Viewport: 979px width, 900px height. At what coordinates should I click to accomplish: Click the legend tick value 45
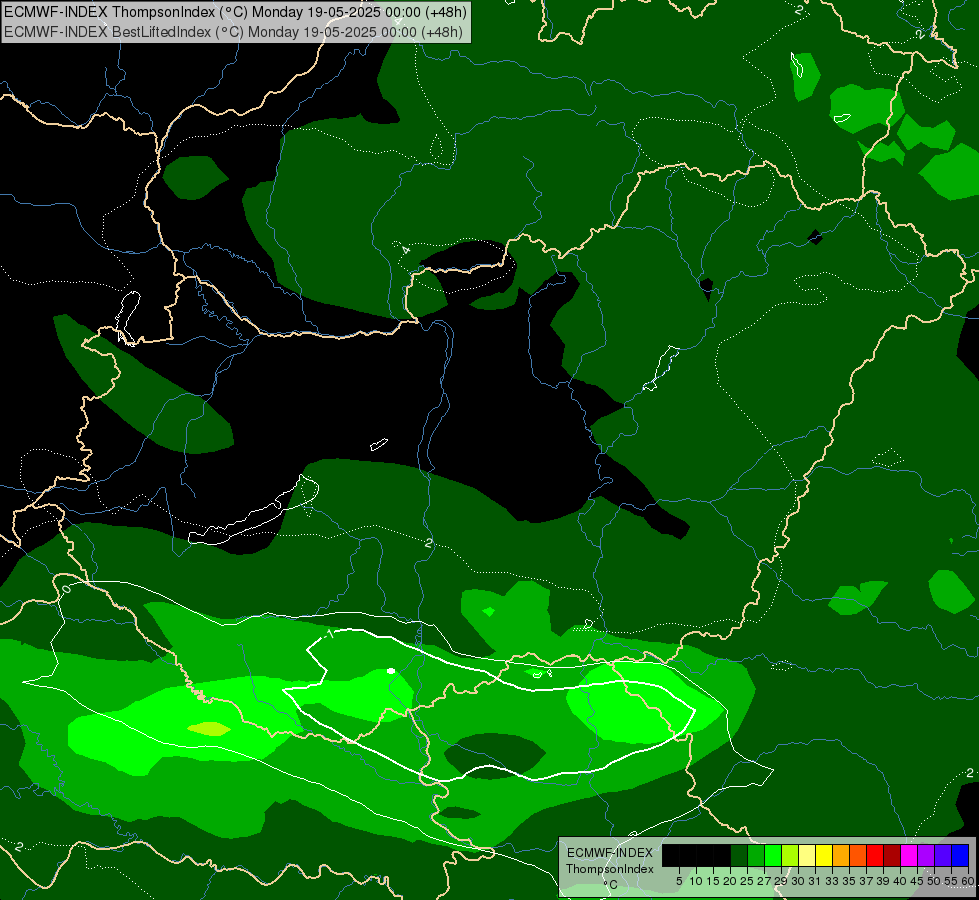pos(917,881)
